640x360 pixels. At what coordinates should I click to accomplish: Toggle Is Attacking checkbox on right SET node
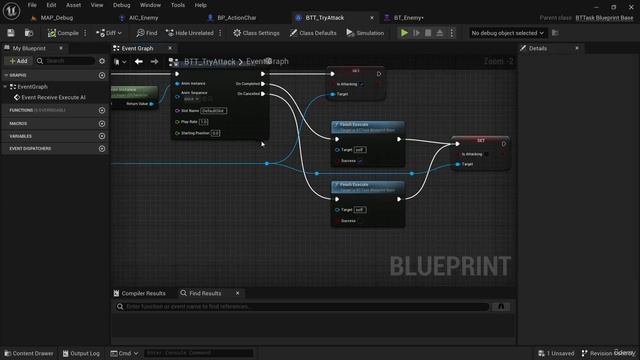click(x=487, y=154)
